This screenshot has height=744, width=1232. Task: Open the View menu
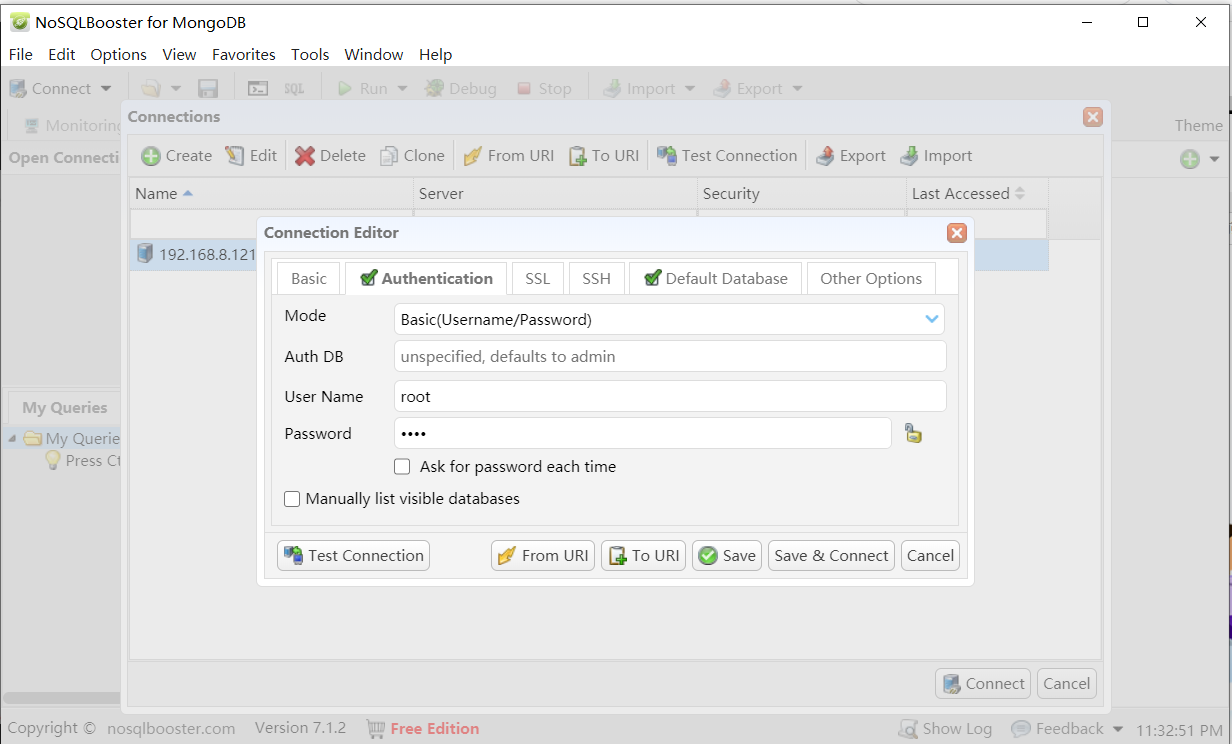tap(180, 55)
